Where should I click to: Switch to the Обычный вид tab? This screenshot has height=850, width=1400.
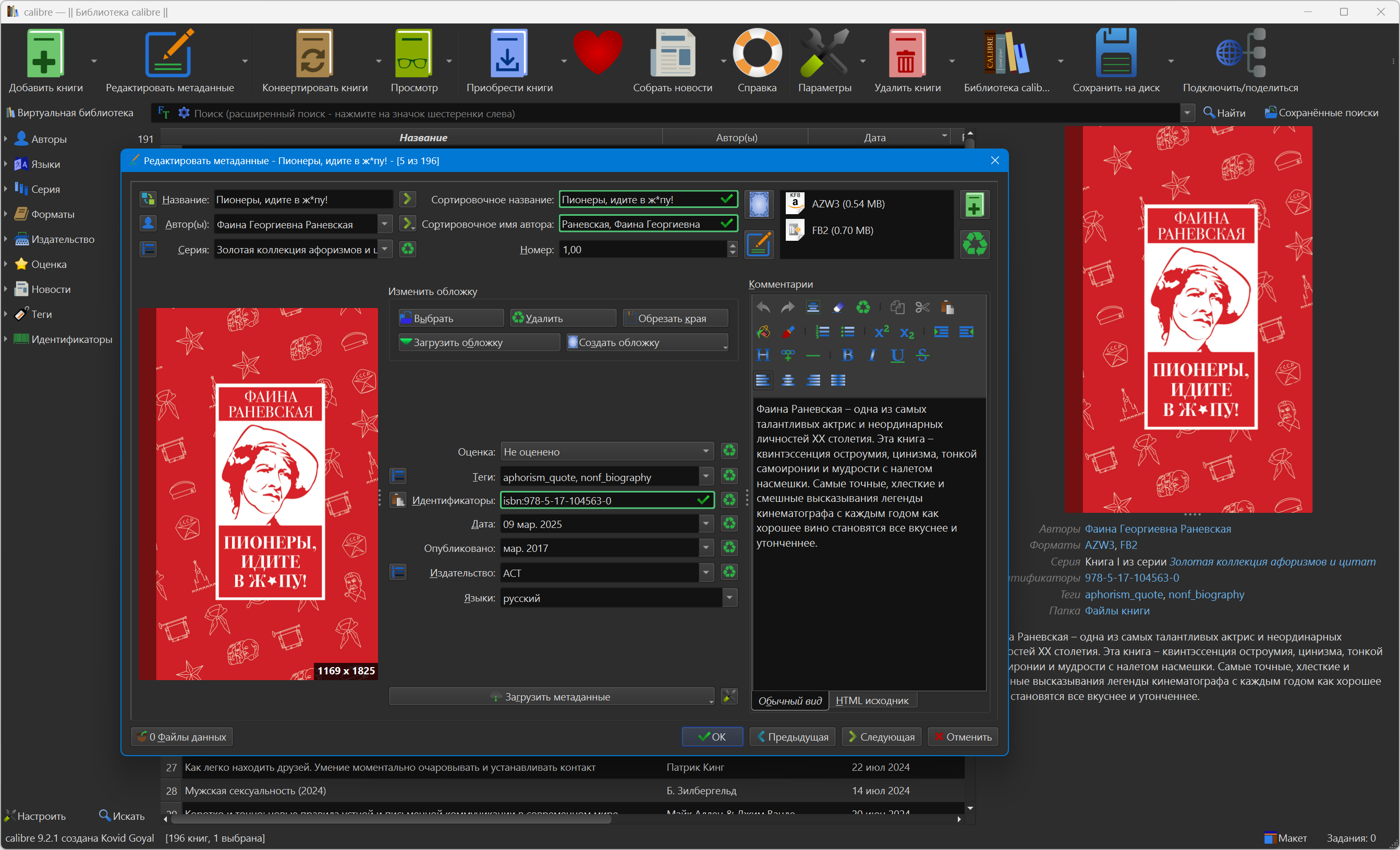click(x=790, y=700)
